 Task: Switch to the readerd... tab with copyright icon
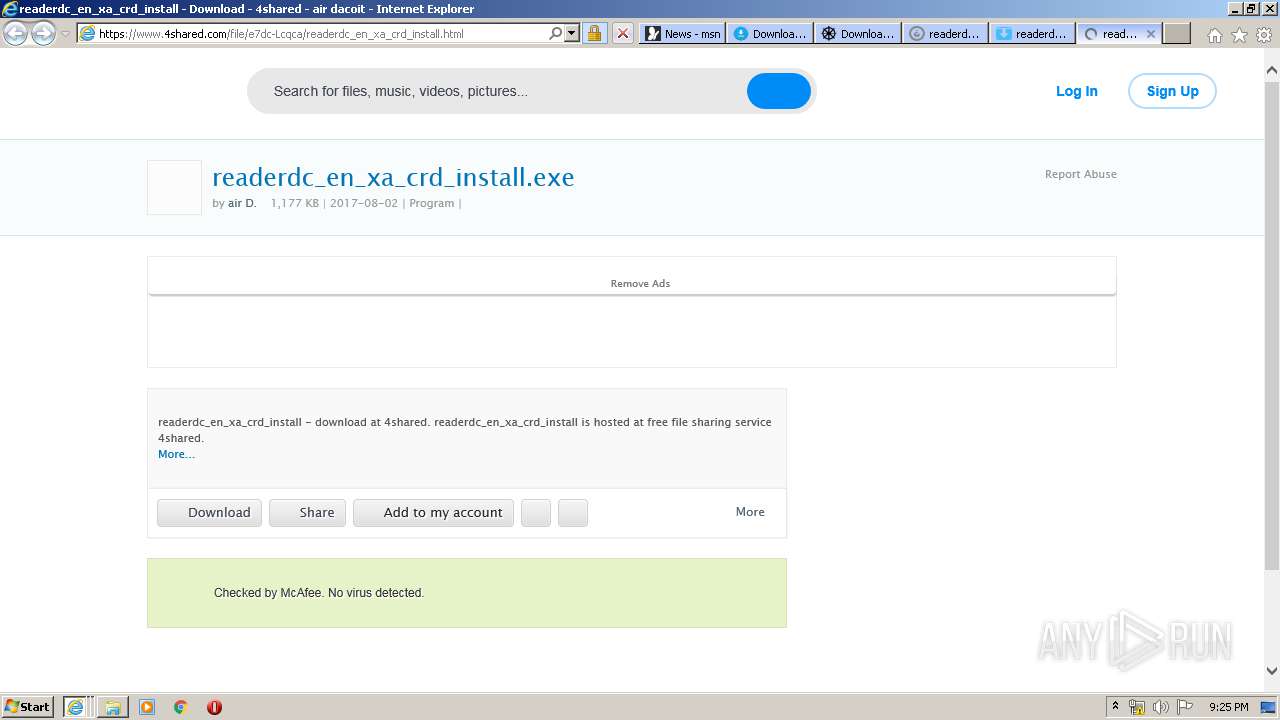945,33
